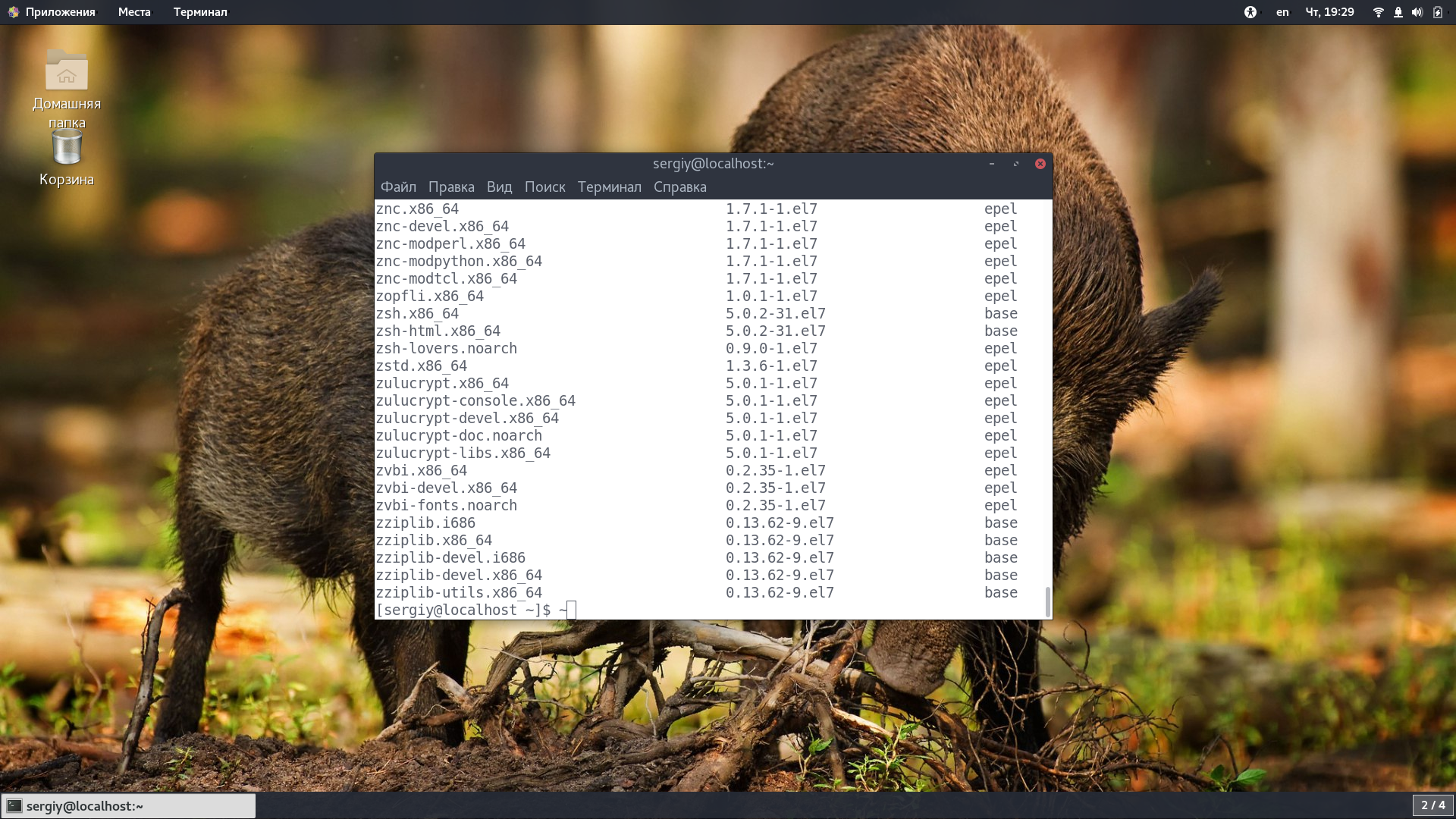
Task: Open the Правка menu
Action: (x=451, y=187)
